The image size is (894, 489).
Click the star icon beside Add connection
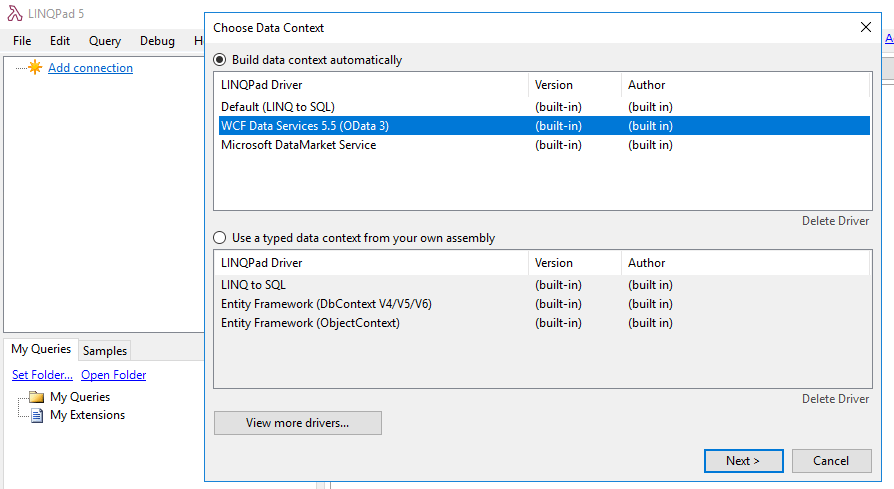35,67
